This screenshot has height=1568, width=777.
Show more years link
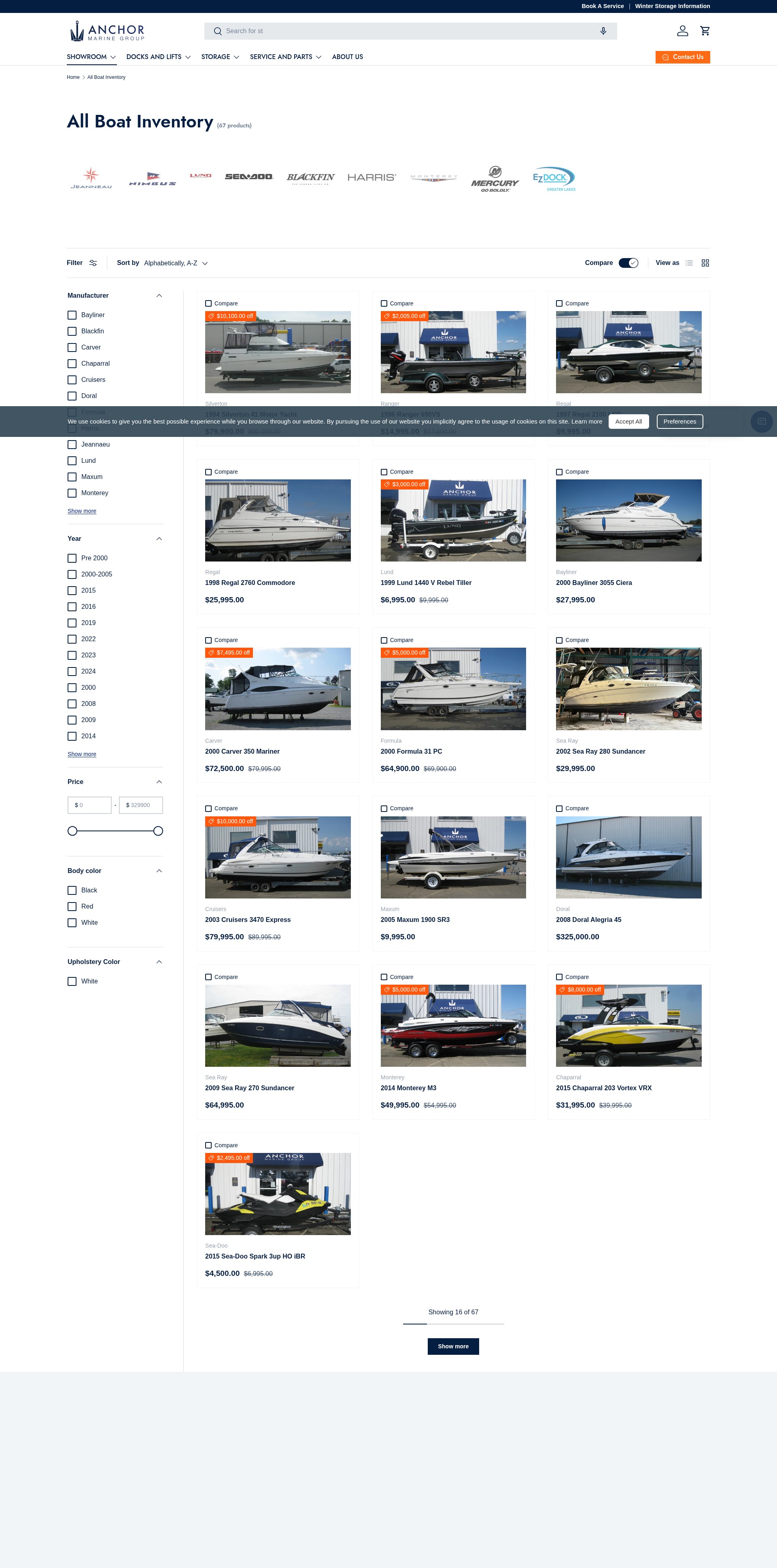coord(82,754)
